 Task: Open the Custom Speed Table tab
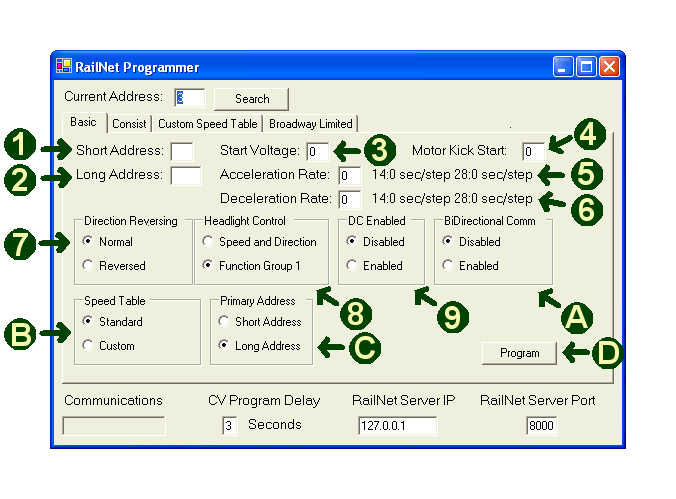[x=207, y=124]
